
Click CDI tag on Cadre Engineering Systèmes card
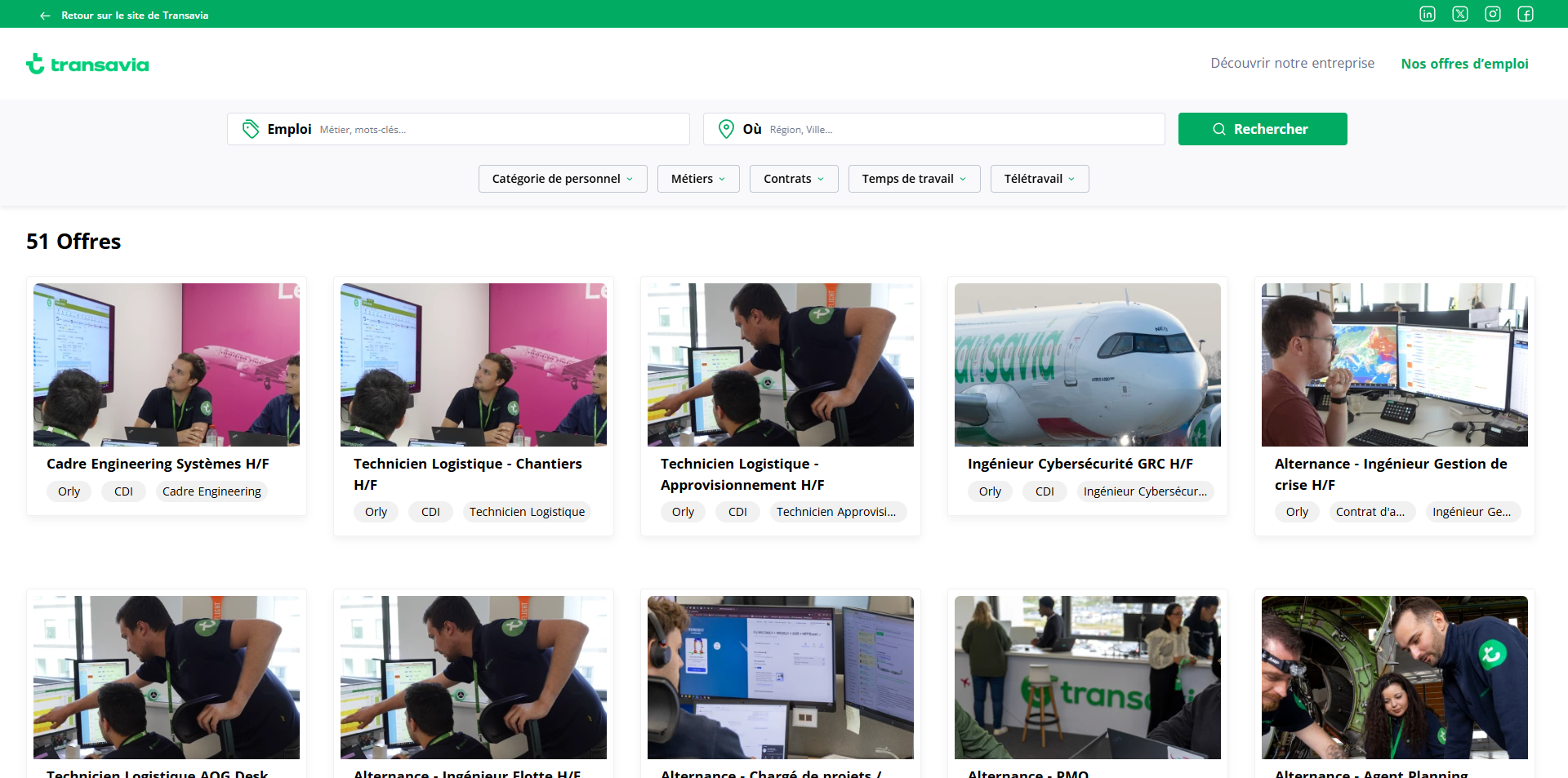123,491
